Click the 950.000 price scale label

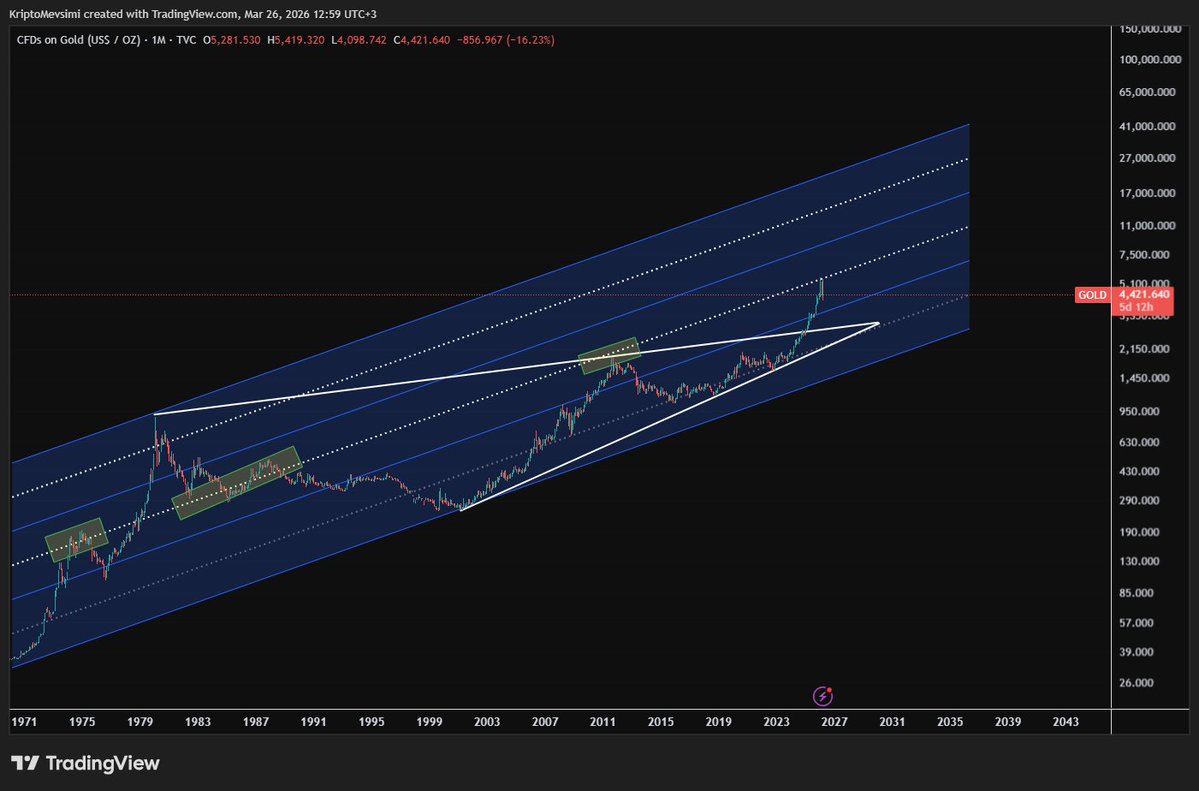pos(1139,412)
